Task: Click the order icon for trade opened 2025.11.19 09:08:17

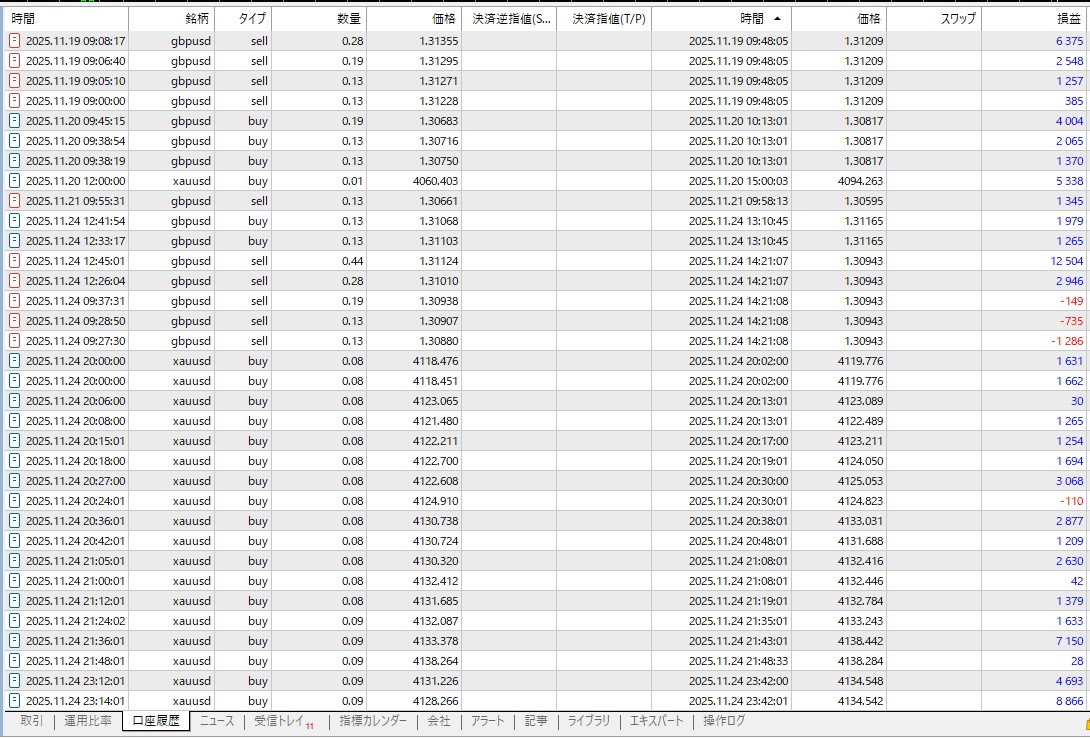Action: [14, 41]
